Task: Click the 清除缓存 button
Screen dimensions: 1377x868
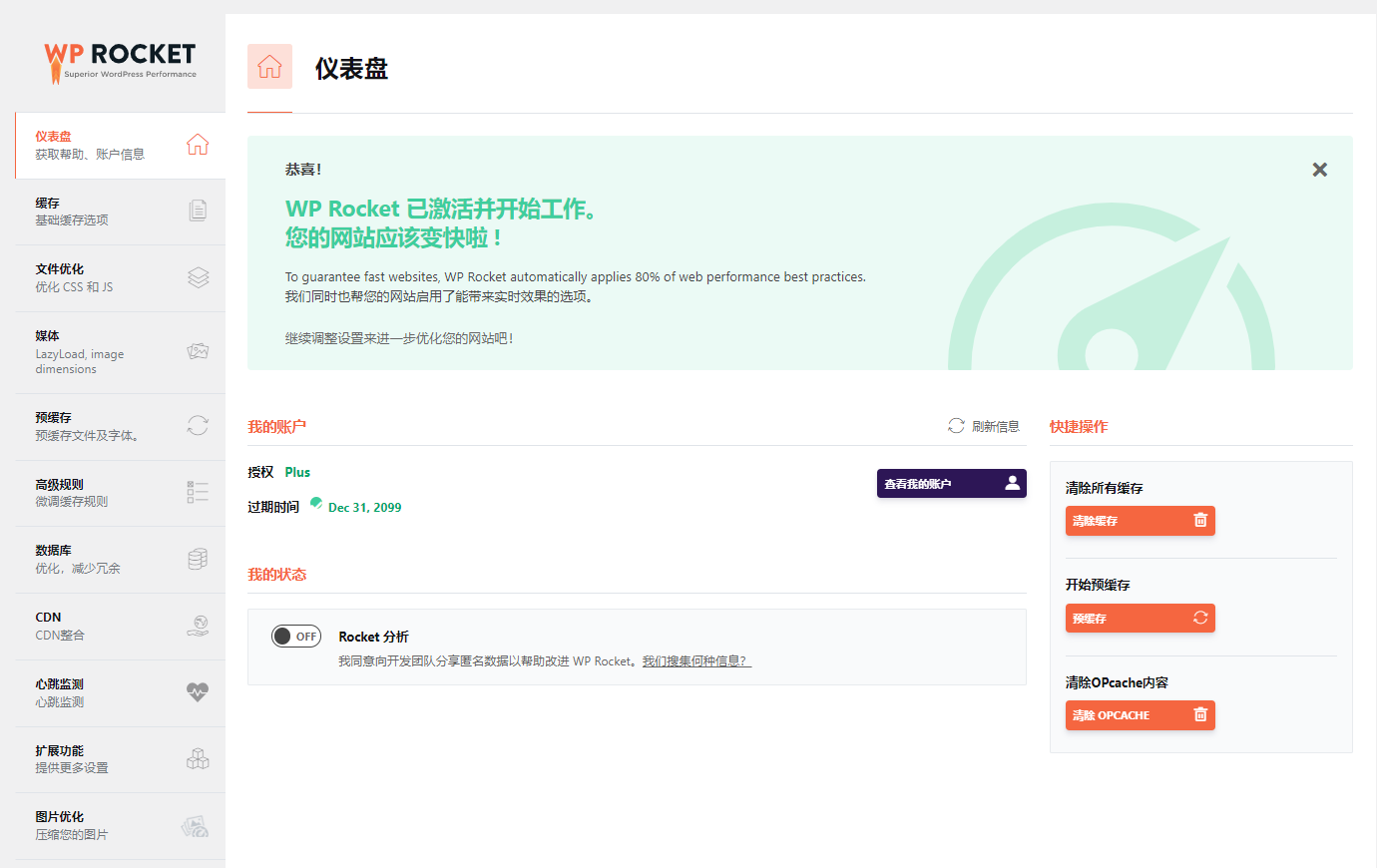Action: pos(1140,521)
